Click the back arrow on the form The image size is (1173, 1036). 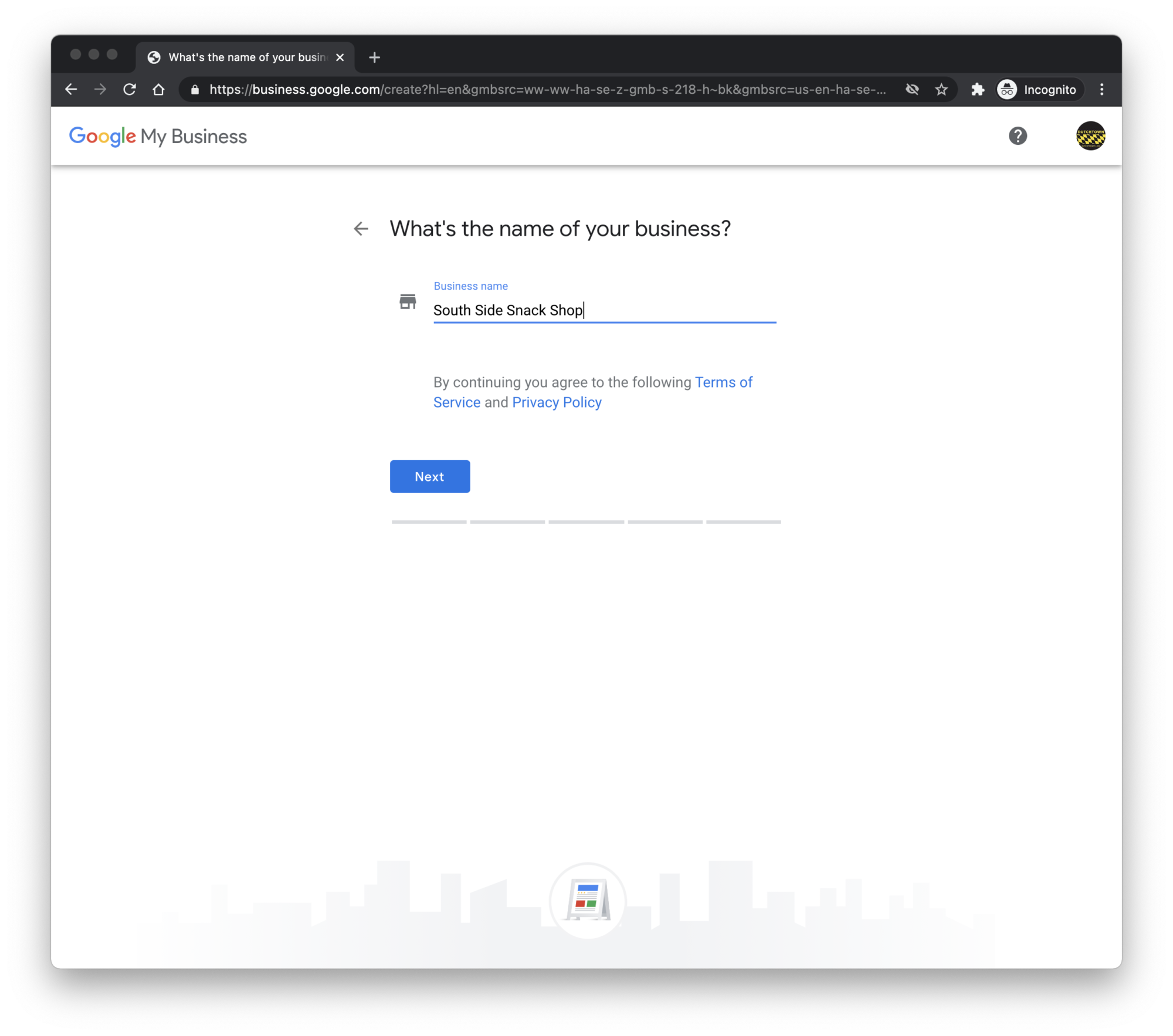click(361, 228)
